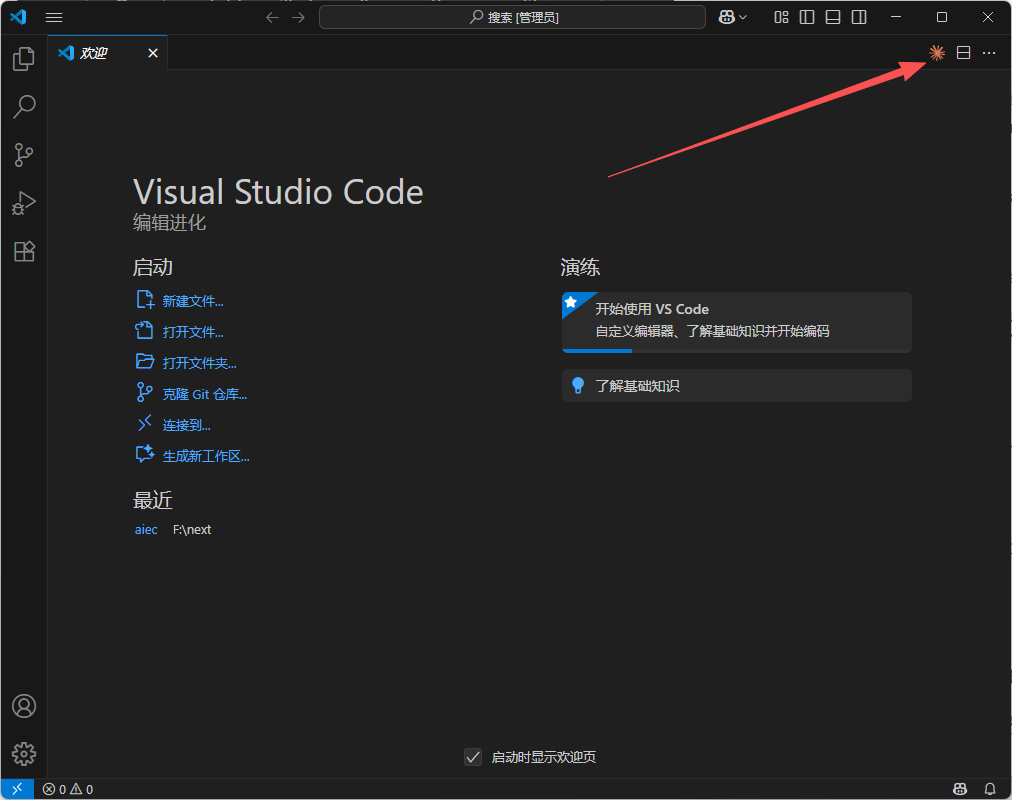
Task: Open notifications bell in status bar
Action: (x=990, y=789)
